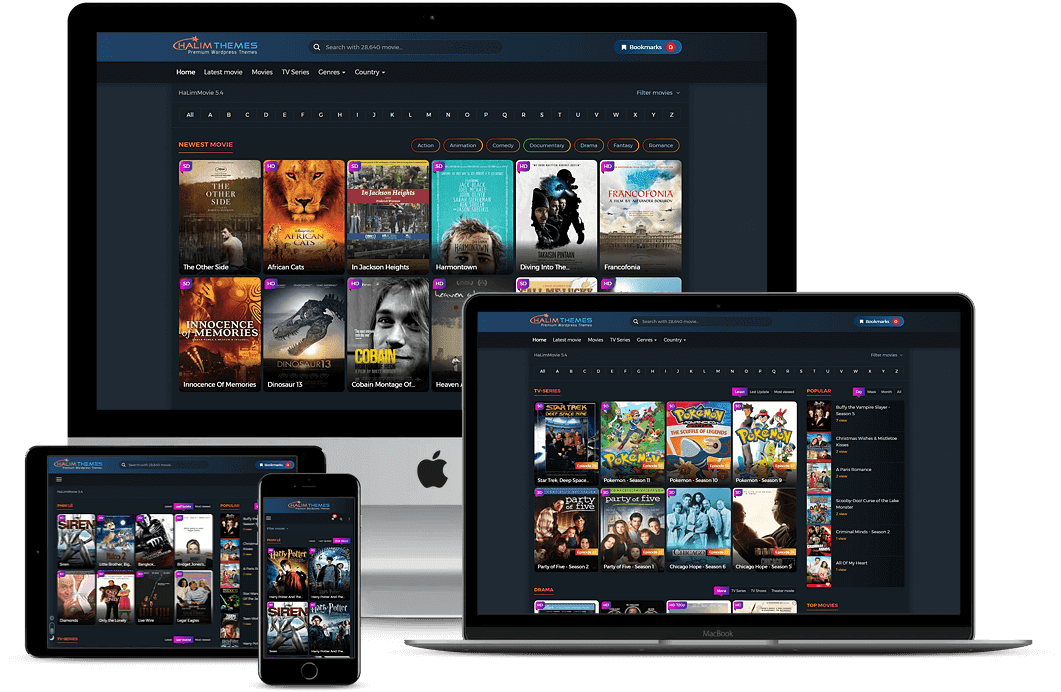Click the red bookmark count badge on the iMac
This screenshot has height=692, width=1061.
(x=671, y=47)
